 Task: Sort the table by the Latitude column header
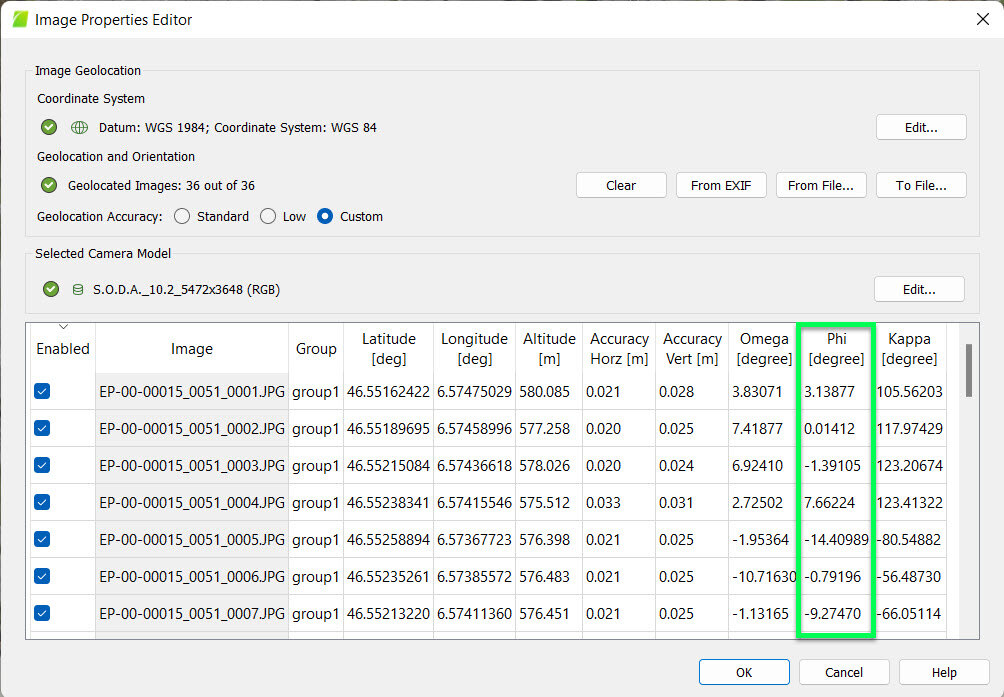[388, 348]
